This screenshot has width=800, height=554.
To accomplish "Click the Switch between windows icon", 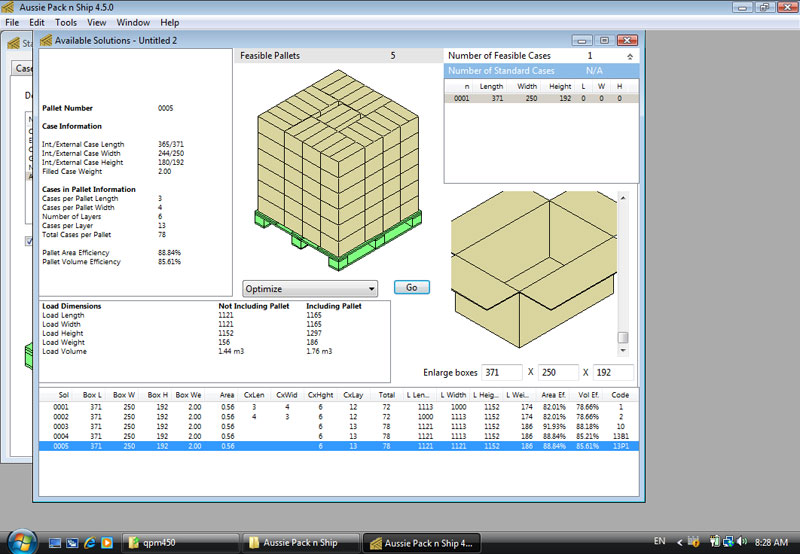I will coord(72,543).
